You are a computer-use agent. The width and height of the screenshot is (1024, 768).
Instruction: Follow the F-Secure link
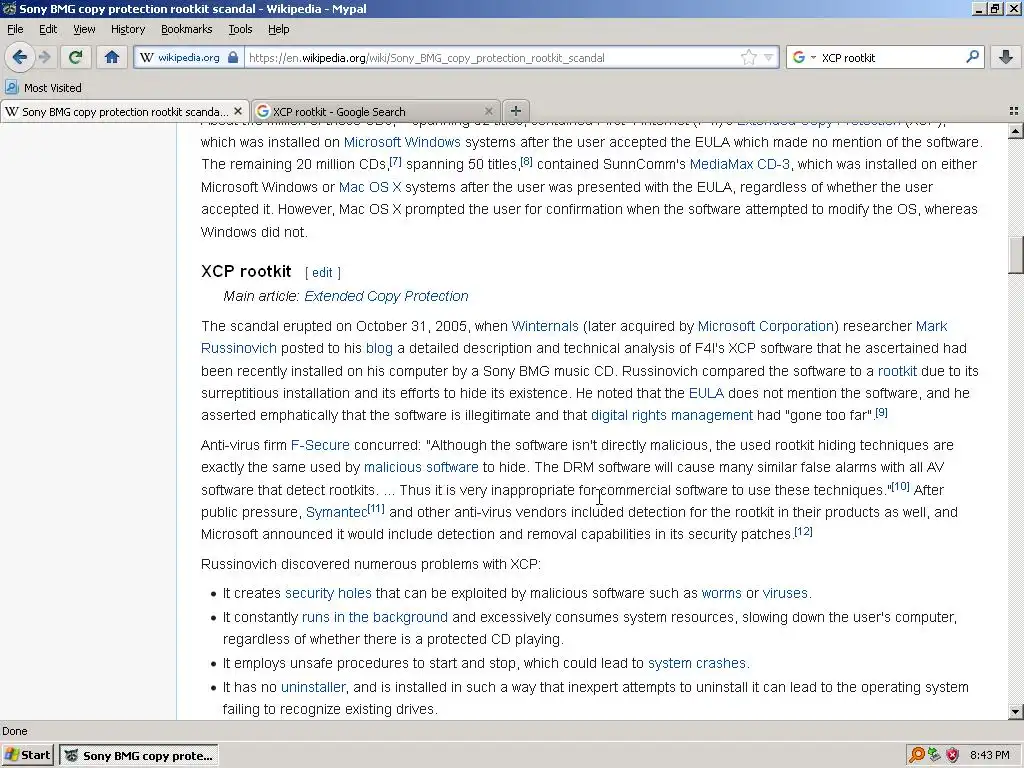pyautogui.click(x=320, y=445)
